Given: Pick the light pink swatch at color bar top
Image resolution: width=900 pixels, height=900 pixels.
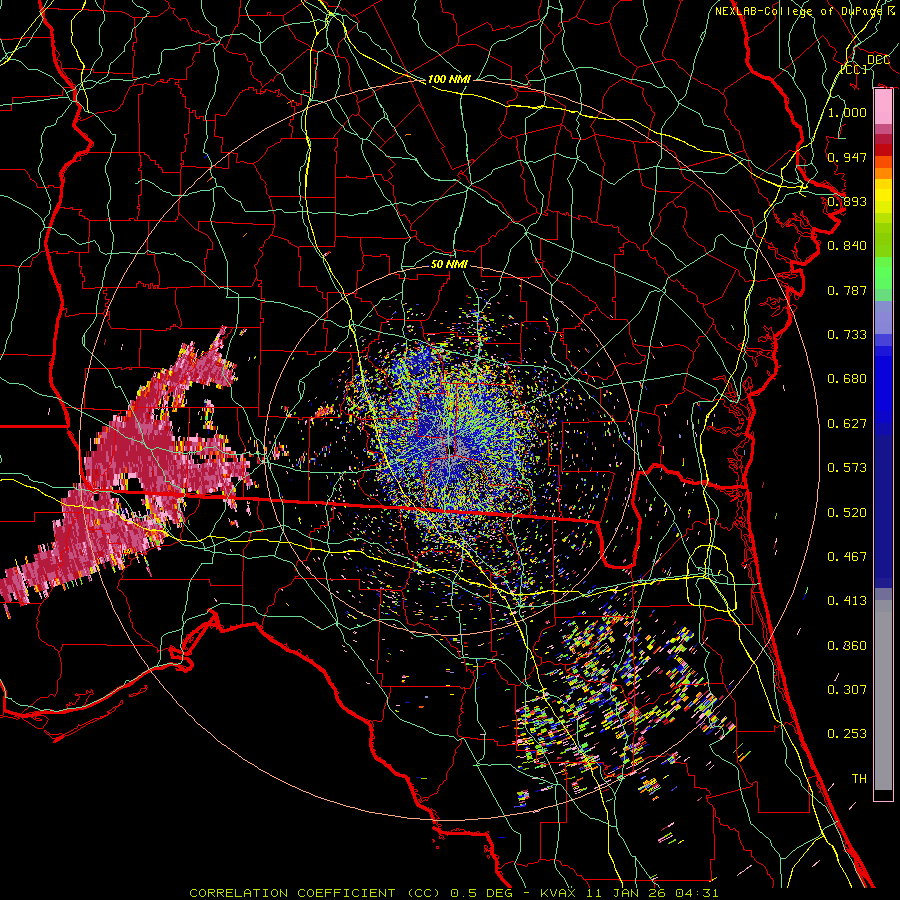Looking at the screenshot, I should tap(883, 107).
